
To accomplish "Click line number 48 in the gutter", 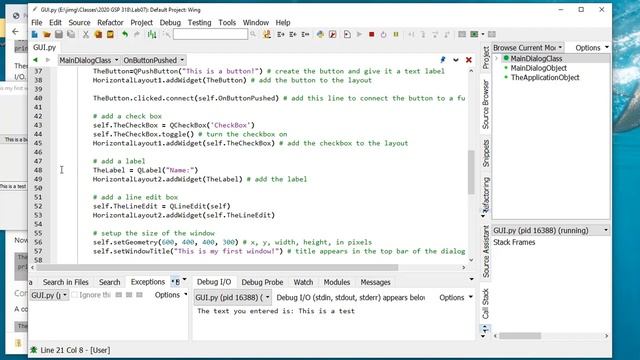I will (38, 170).
